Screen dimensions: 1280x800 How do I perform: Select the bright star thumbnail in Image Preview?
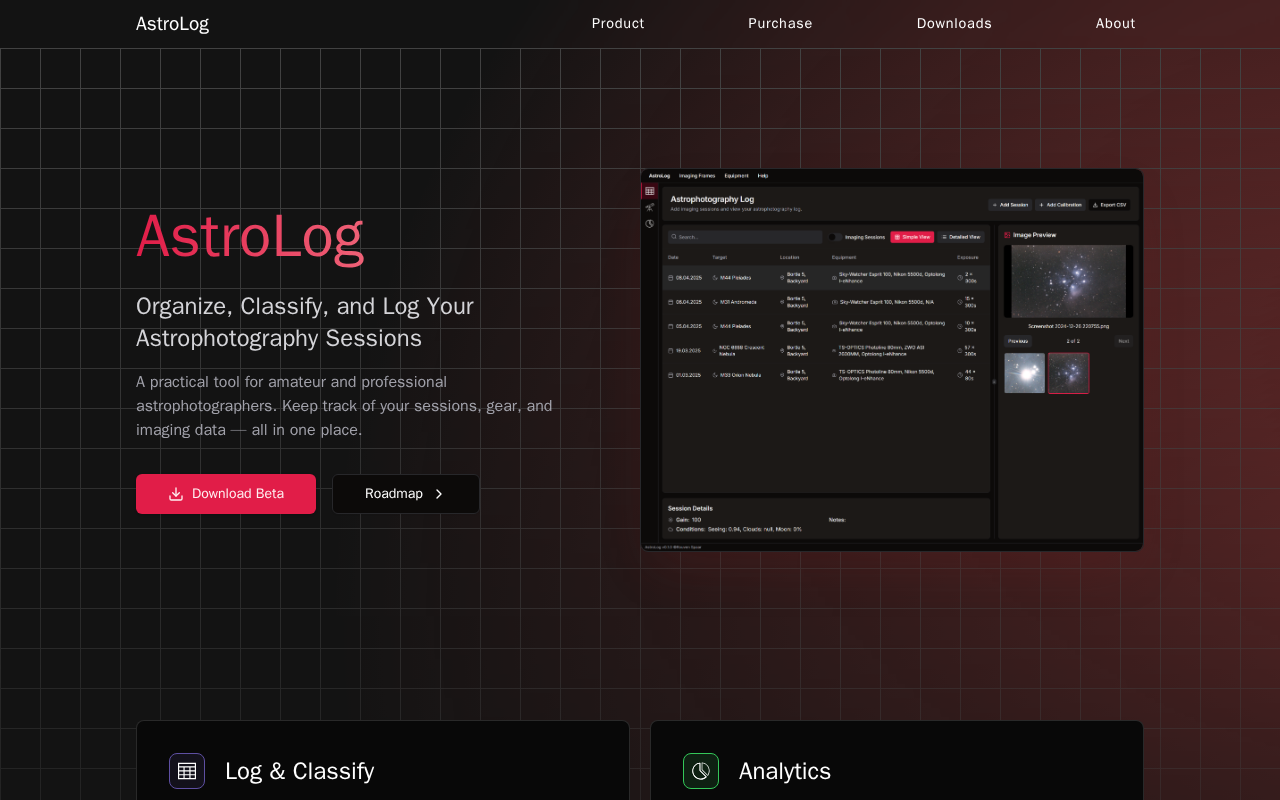[x=1024, y=373]
